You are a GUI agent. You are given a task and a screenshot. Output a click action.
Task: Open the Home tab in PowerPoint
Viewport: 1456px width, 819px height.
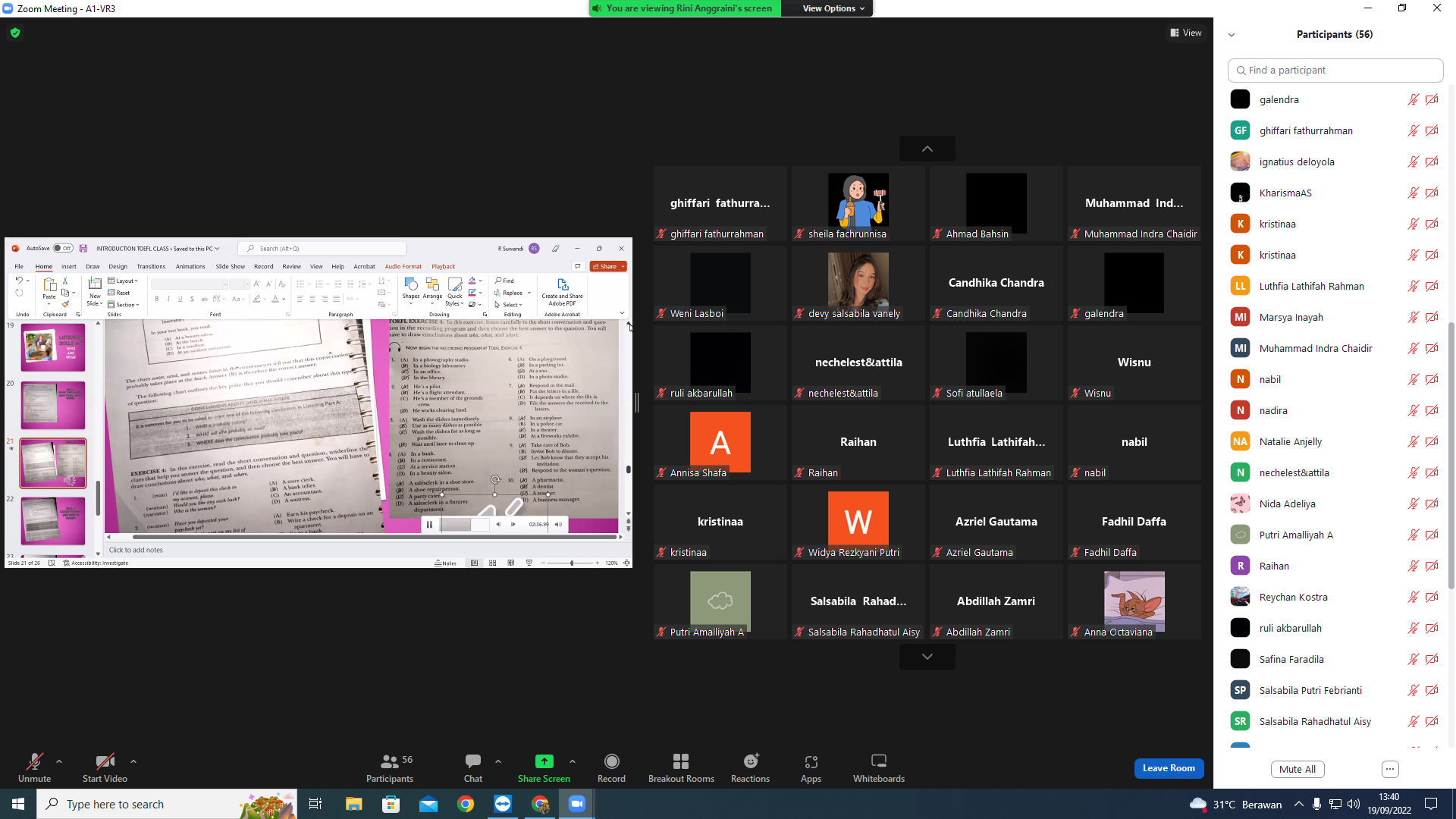tap(44, 266)
